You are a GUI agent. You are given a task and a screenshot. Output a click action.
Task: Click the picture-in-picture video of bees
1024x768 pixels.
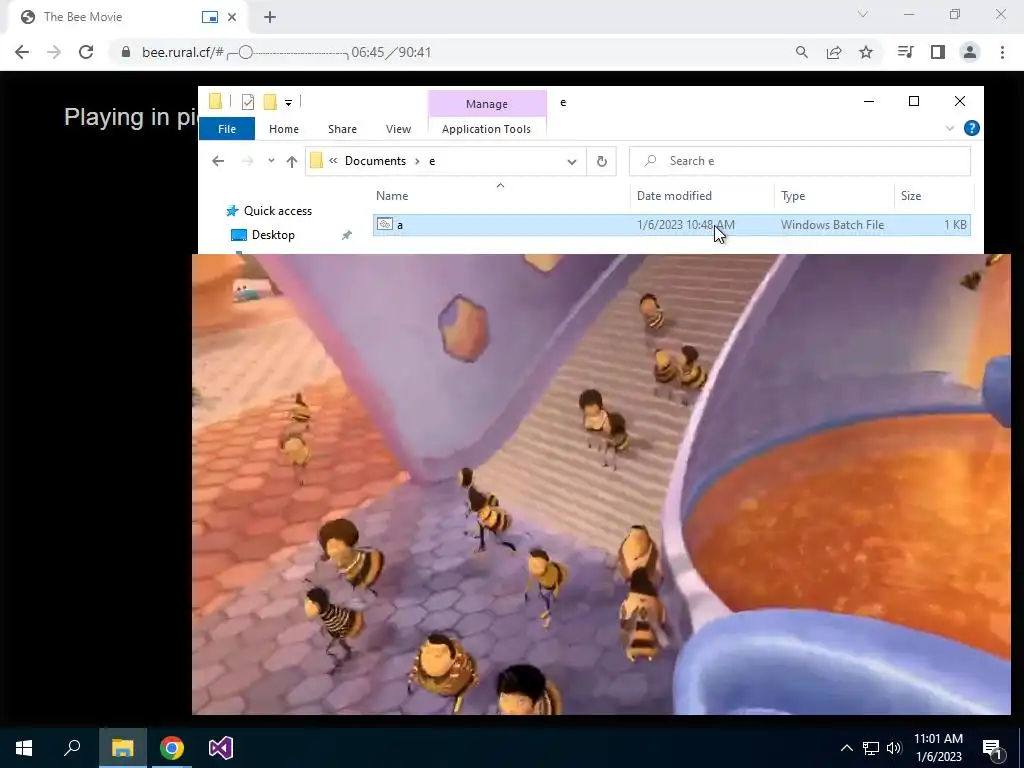(601, 484)
